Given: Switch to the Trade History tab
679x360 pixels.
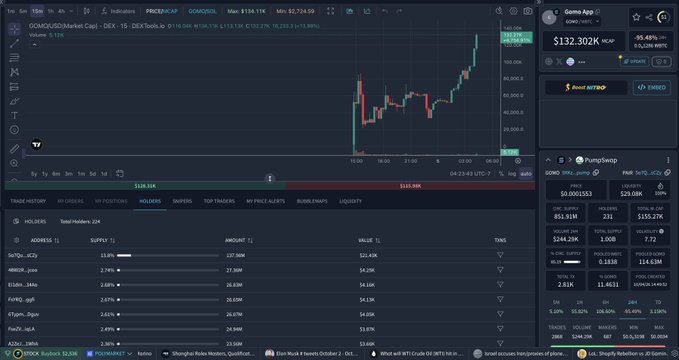Looking at the screenshot, I should [28, 201].
